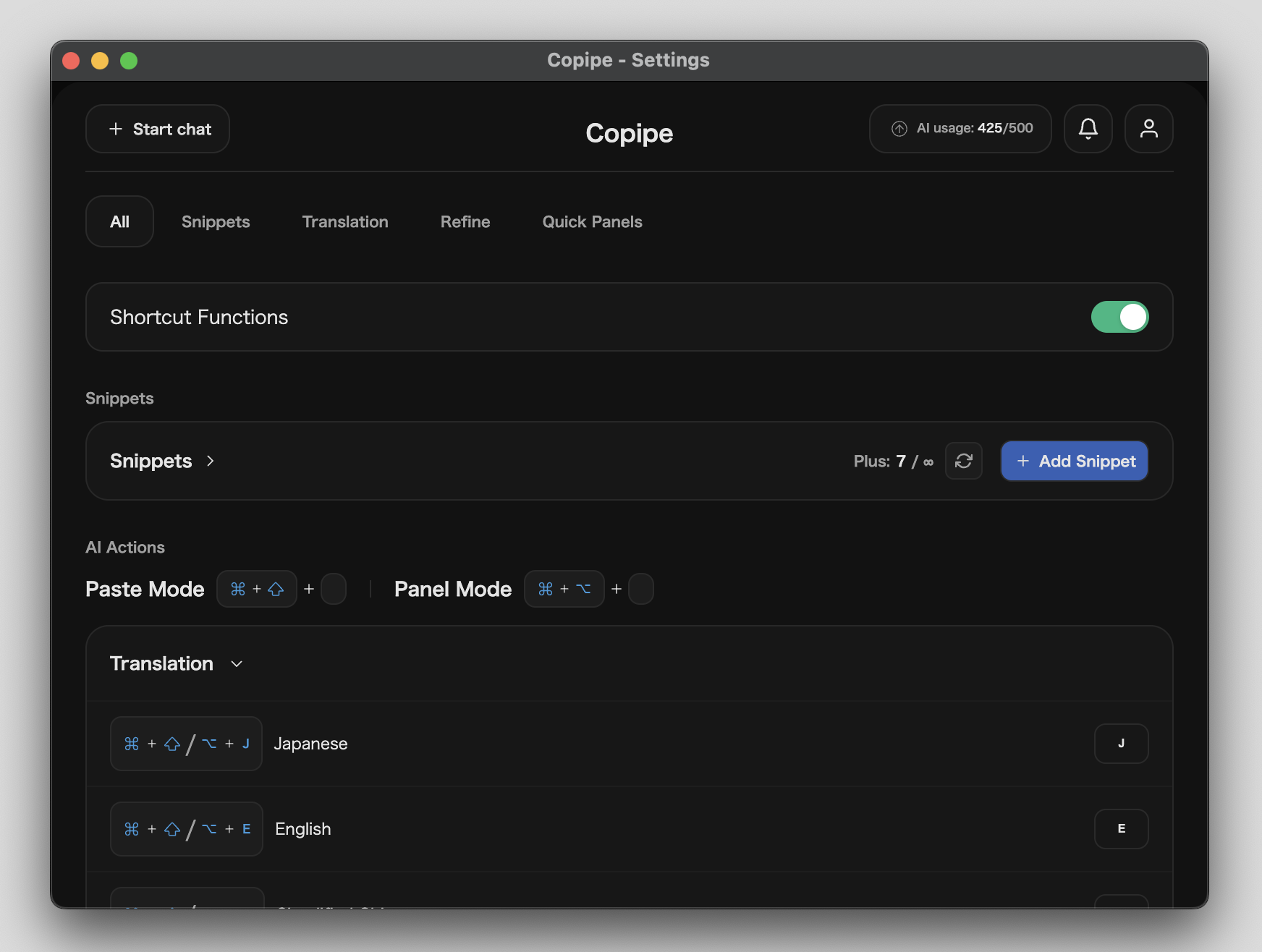The height and width of the screenshot is (952, 1262).
Task: Click the Start chat button
Action: click(x=157, y=129)
